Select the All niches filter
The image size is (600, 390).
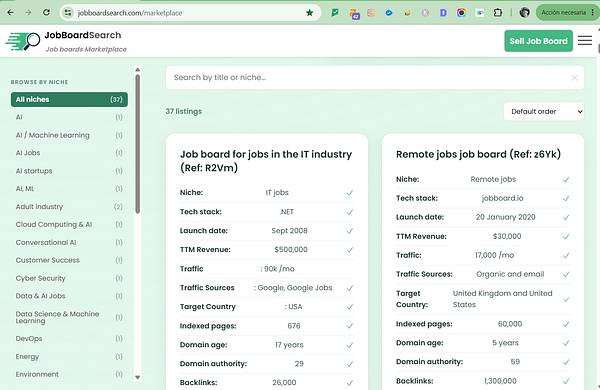click(x=69, y=100)
